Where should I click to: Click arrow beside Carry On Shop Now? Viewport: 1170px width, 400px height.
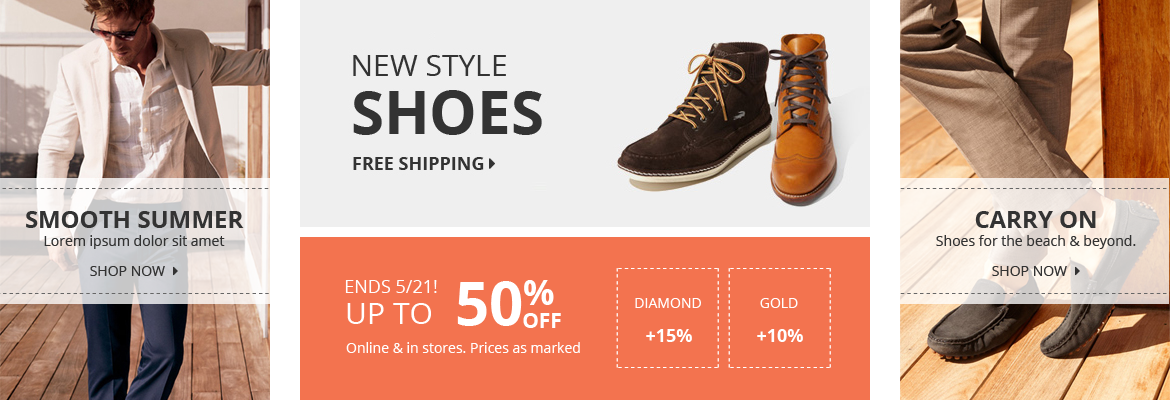click(x=1077, y=271)
